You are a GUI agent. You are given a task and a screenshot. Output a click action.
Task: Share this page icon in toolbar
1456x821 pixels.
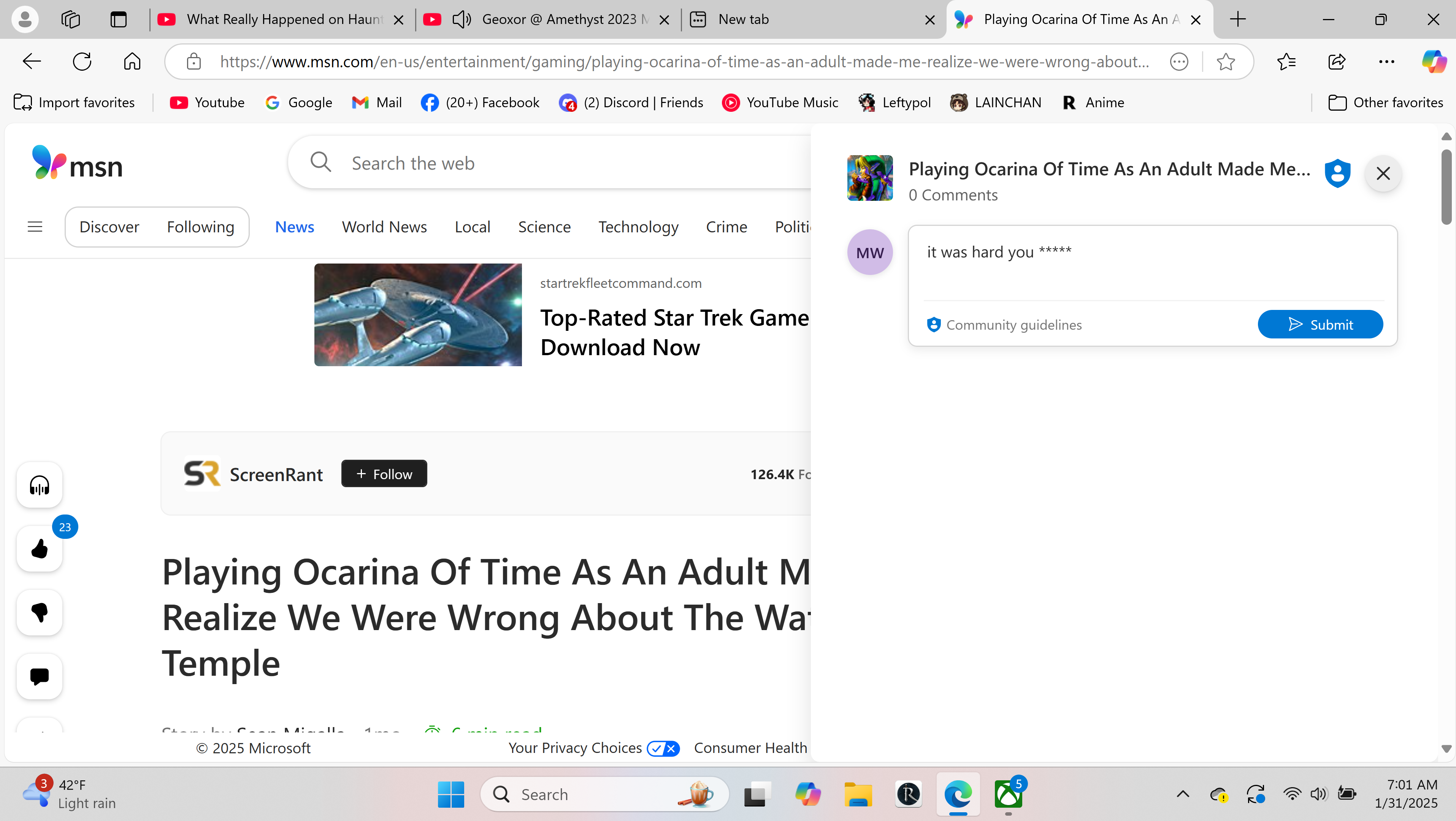pos(1336,61)
